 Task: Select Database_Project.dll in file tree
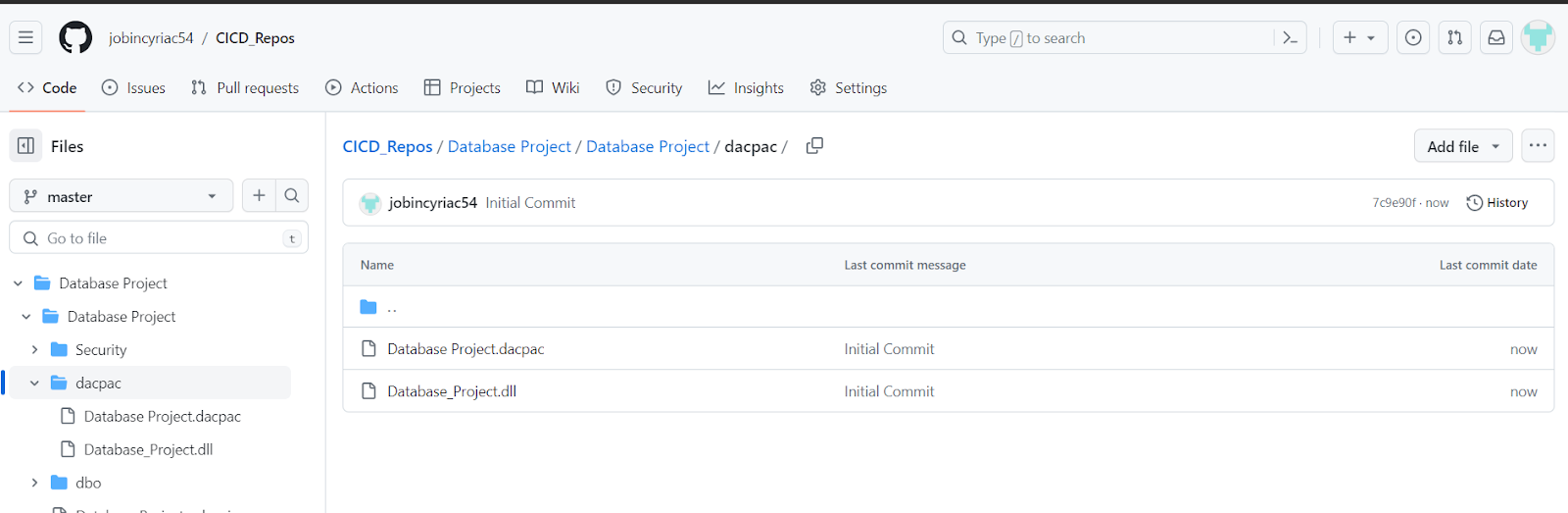pyautogui.click(x=148, y=450)
